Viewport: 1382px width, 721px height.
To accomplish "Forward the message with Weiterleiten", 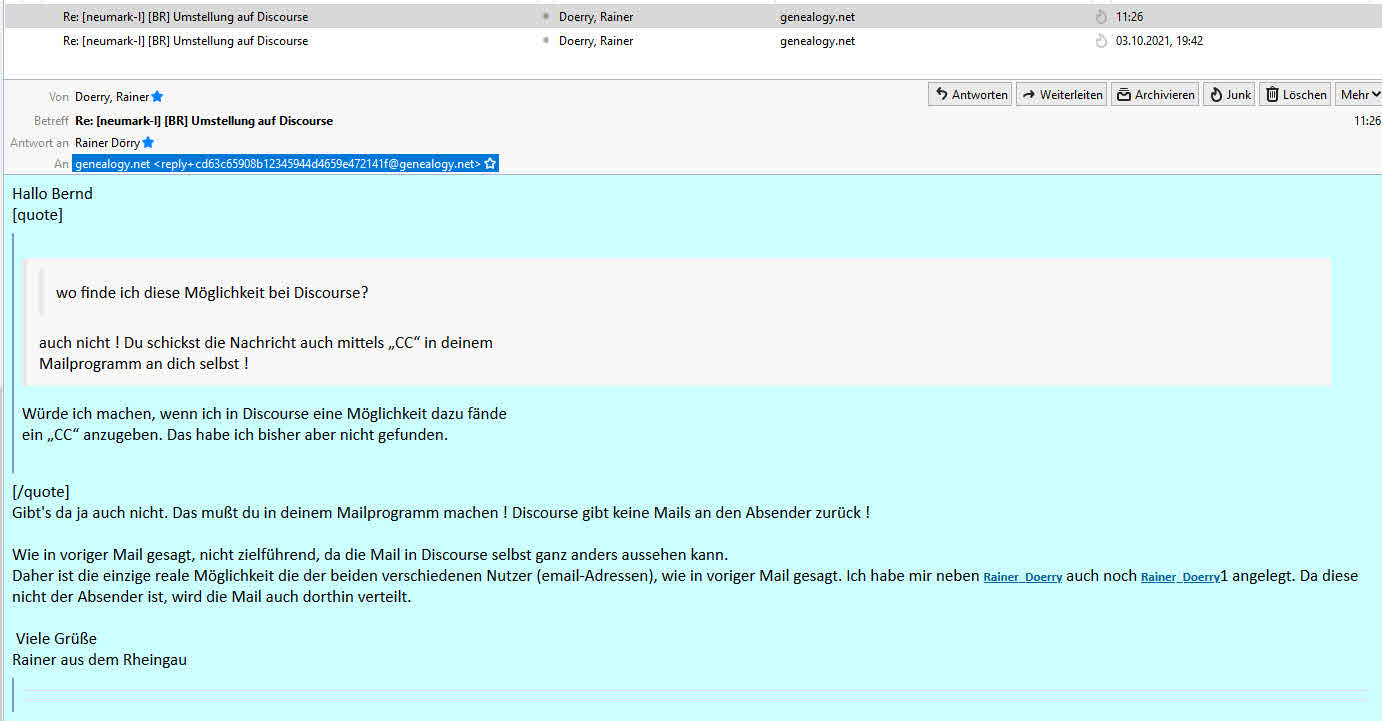I will click(x=1061, y=95).
